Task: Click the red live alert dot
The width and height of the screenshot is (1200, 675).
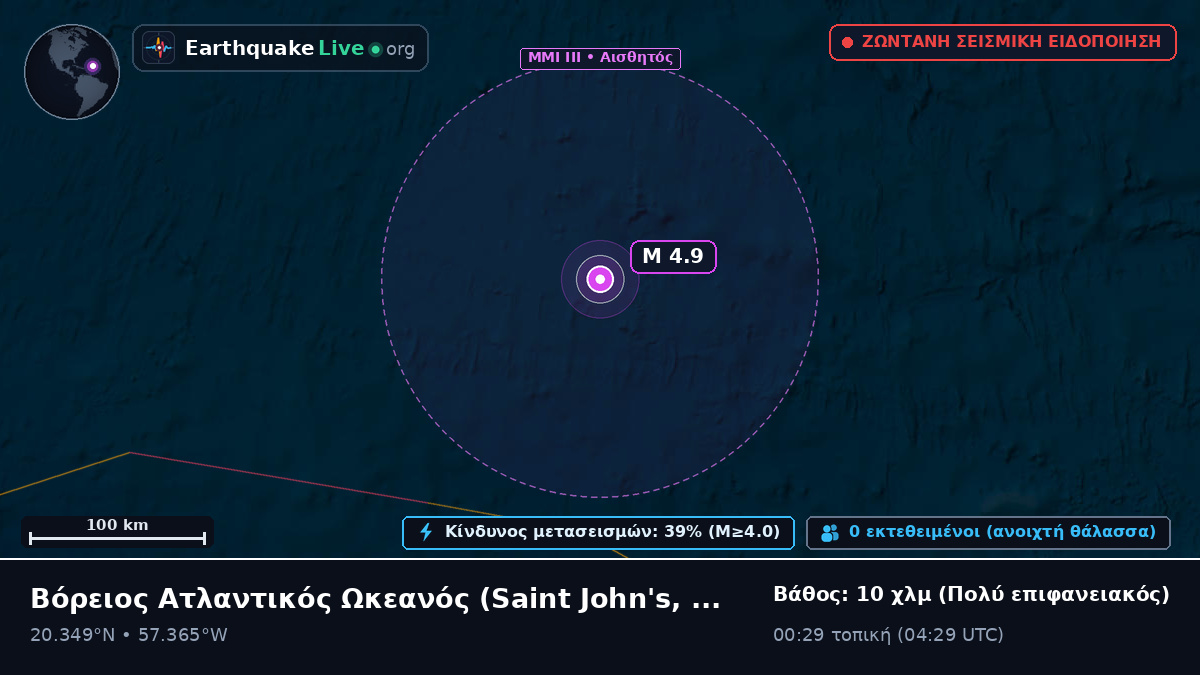Action: (x=848, y=43)
